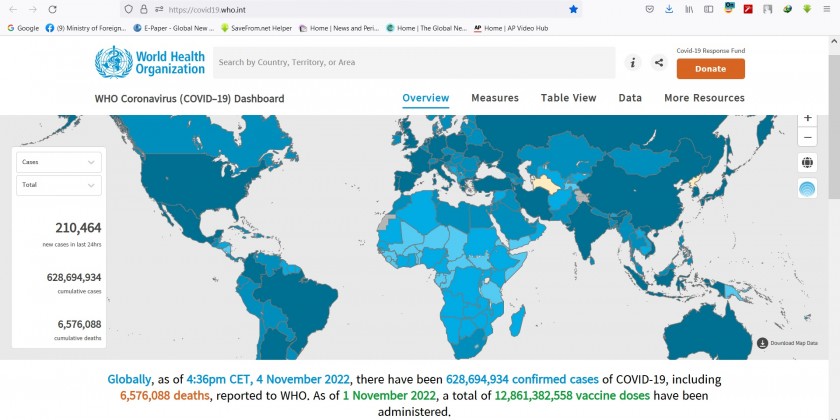Zoom out of the map
840x420 pixels.
808,137
